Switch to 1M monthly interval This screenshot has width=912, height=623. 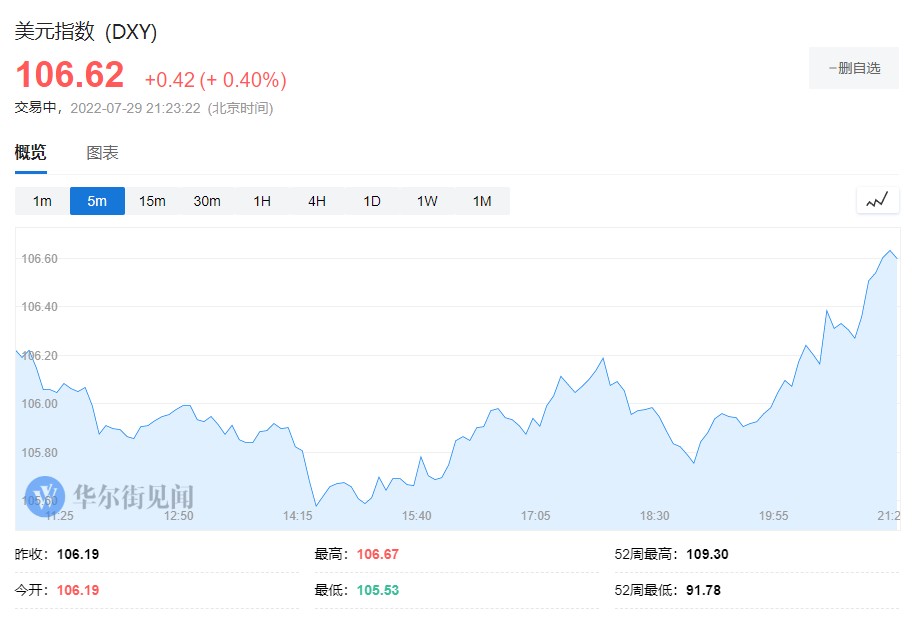(482, 201)
